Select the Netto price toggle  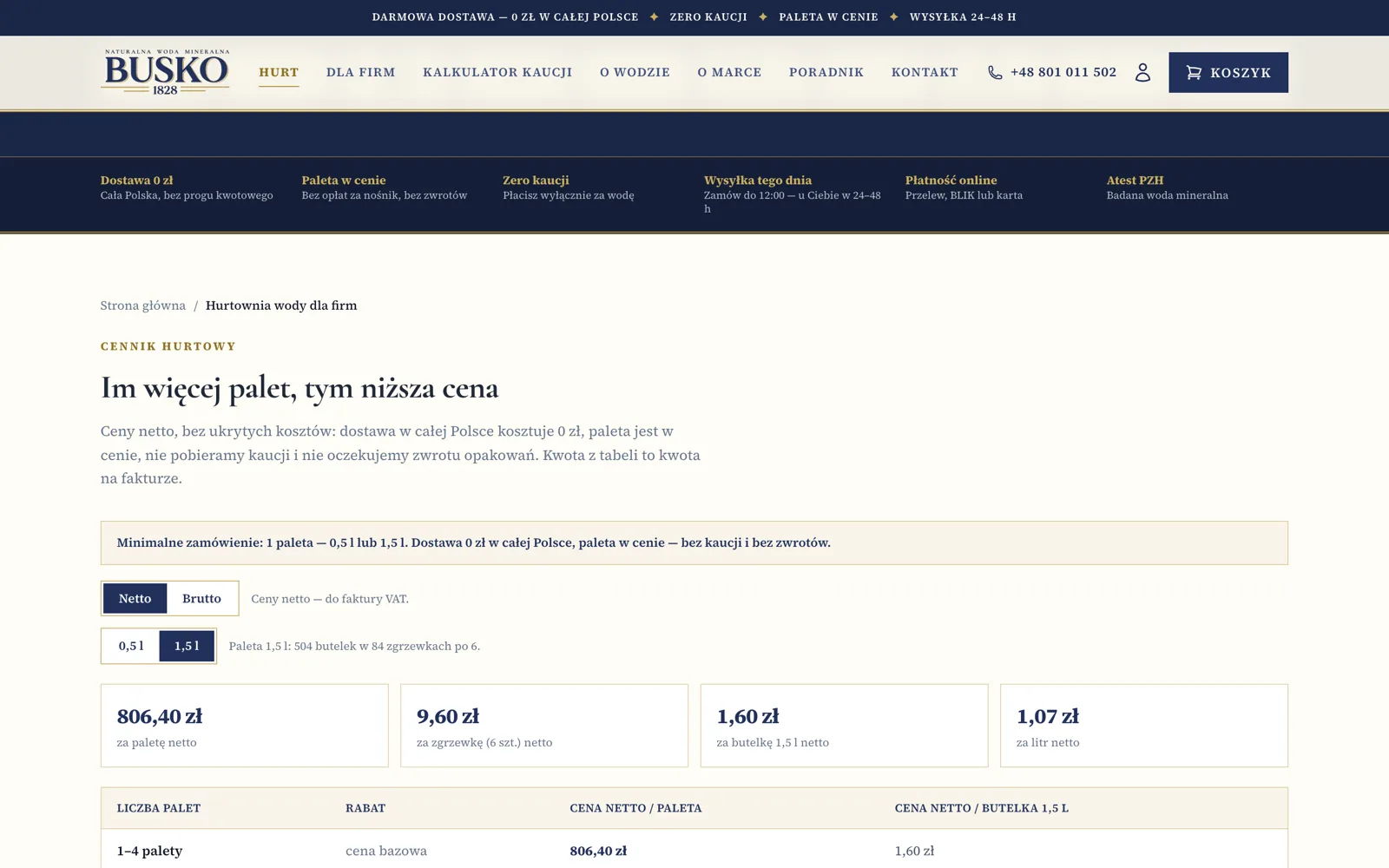tap(135, 598)
